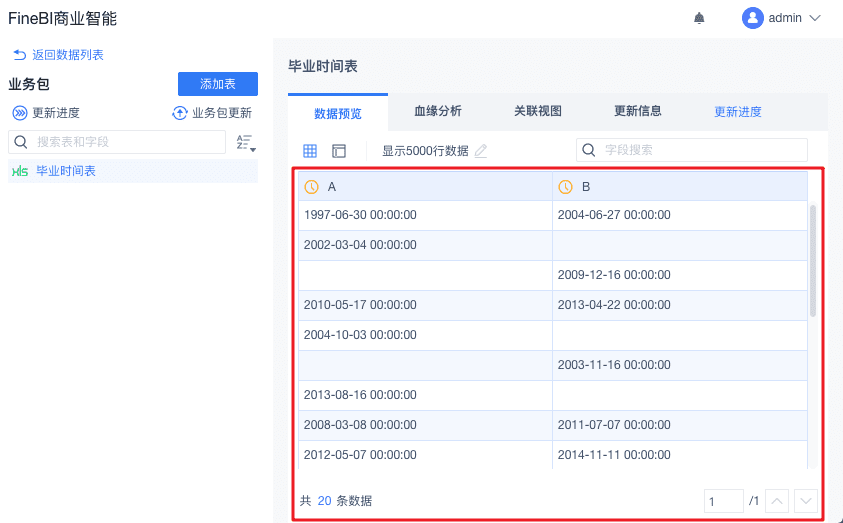Viewport: 843px width, 523px height.
Task: Click the clock type icon of column B
Action: pos(565,187)
